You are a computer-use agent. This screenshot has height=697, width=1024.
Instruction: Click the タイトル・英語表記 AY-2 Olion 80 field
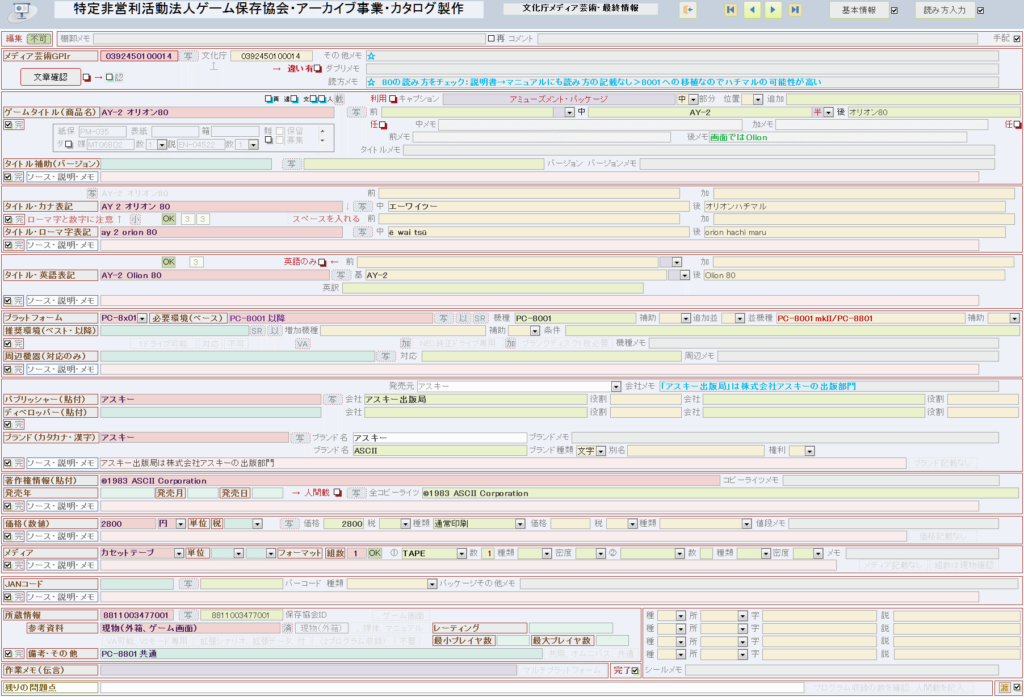(214, 276)
